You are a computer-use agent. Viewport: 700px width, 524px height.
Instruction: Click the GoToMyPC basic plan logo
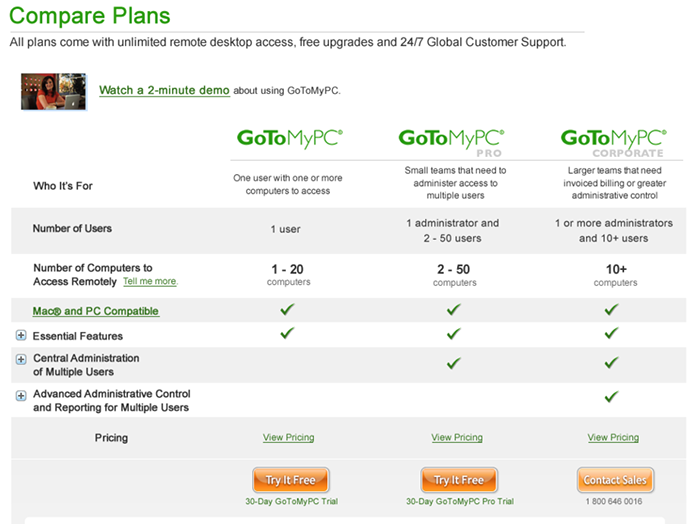[x=290, y=138]
